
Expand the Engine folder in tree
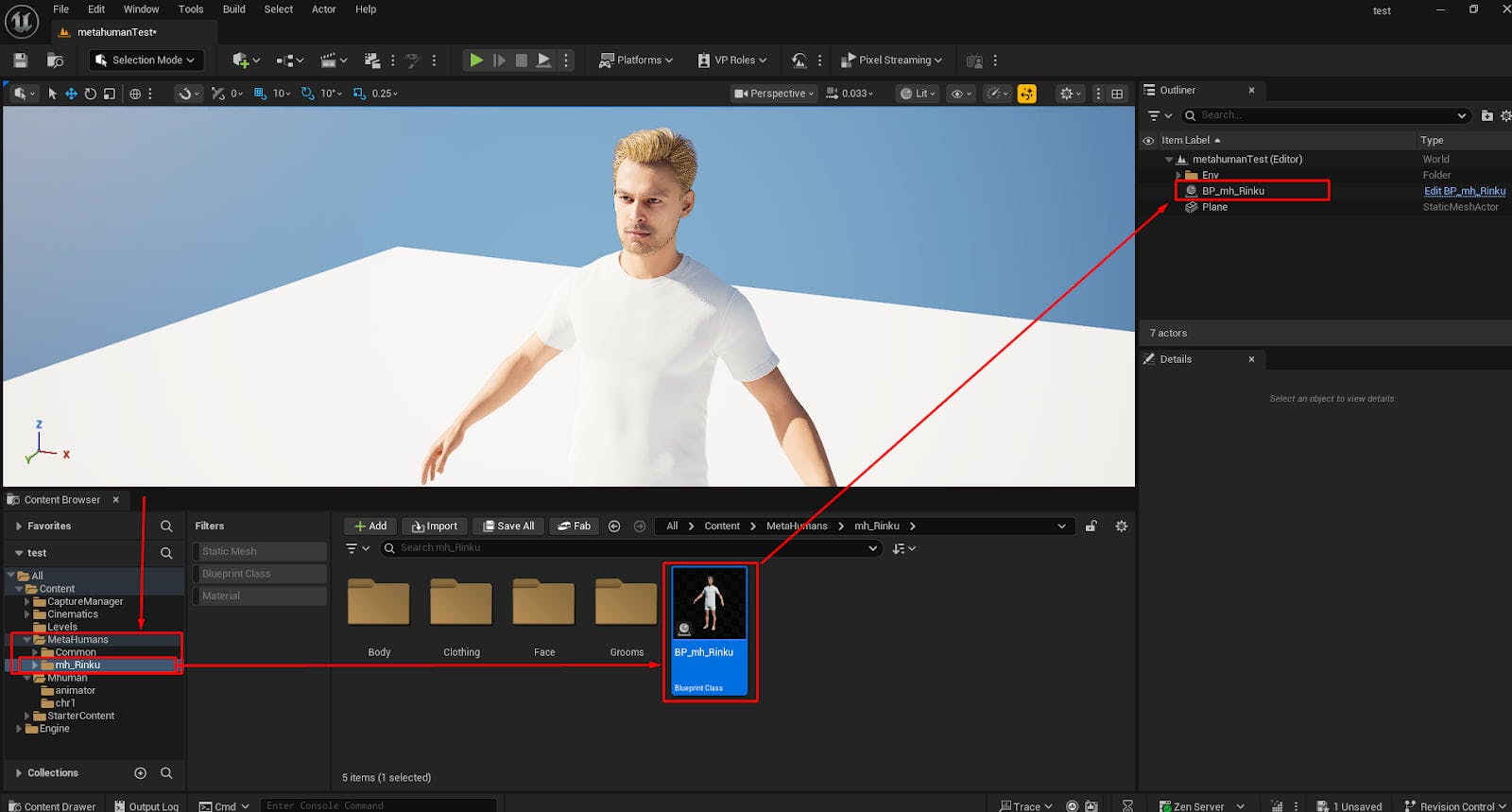click(19, 729)
